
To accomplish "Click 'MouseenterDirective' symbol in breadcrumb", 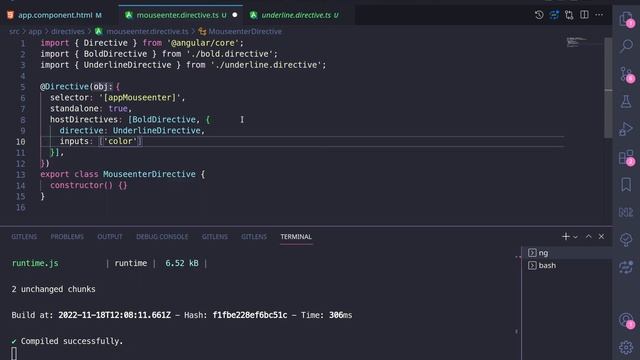I will [245, 31].
